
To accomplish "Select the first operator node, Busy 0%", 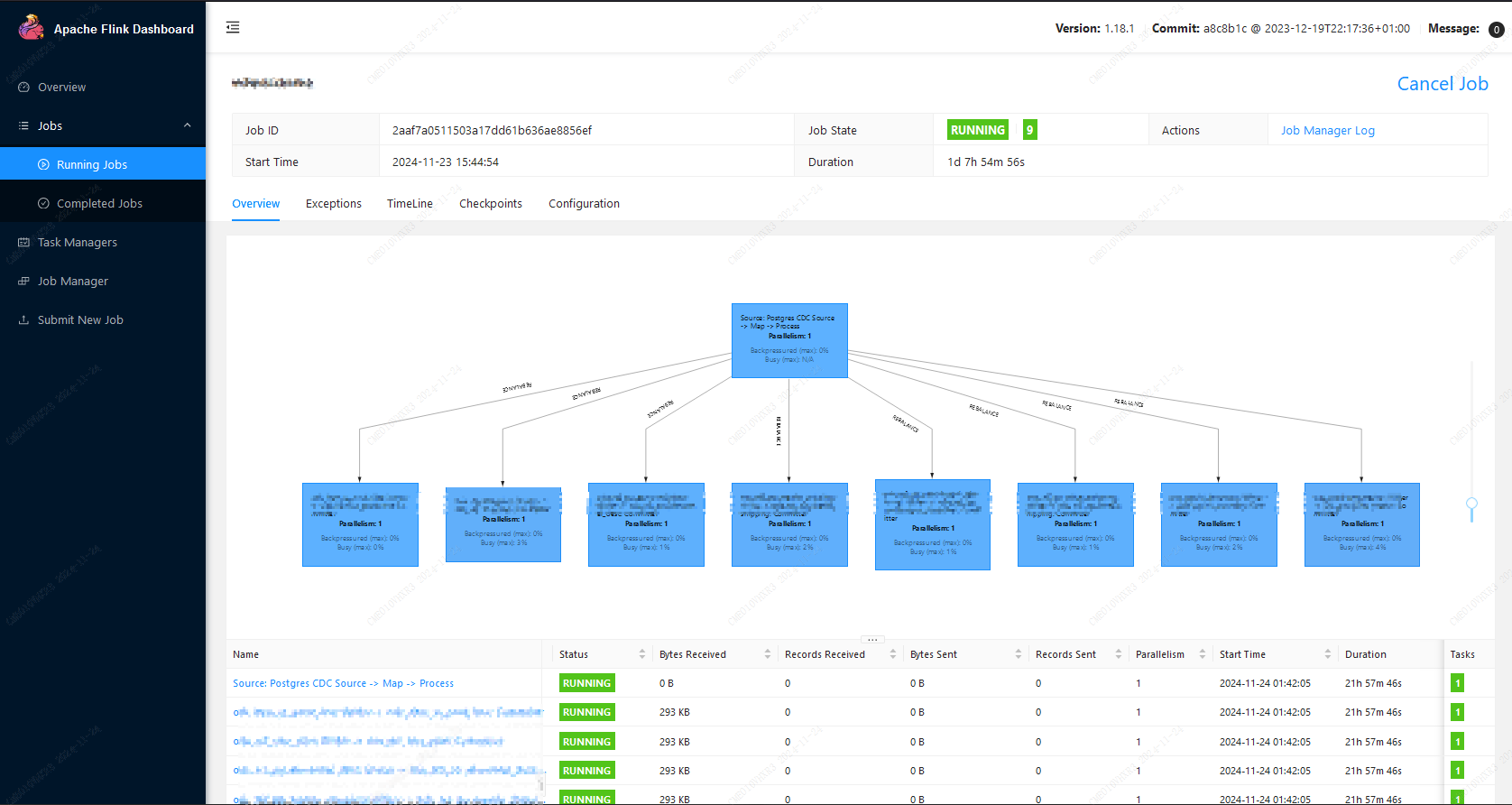I will (360, 524).
